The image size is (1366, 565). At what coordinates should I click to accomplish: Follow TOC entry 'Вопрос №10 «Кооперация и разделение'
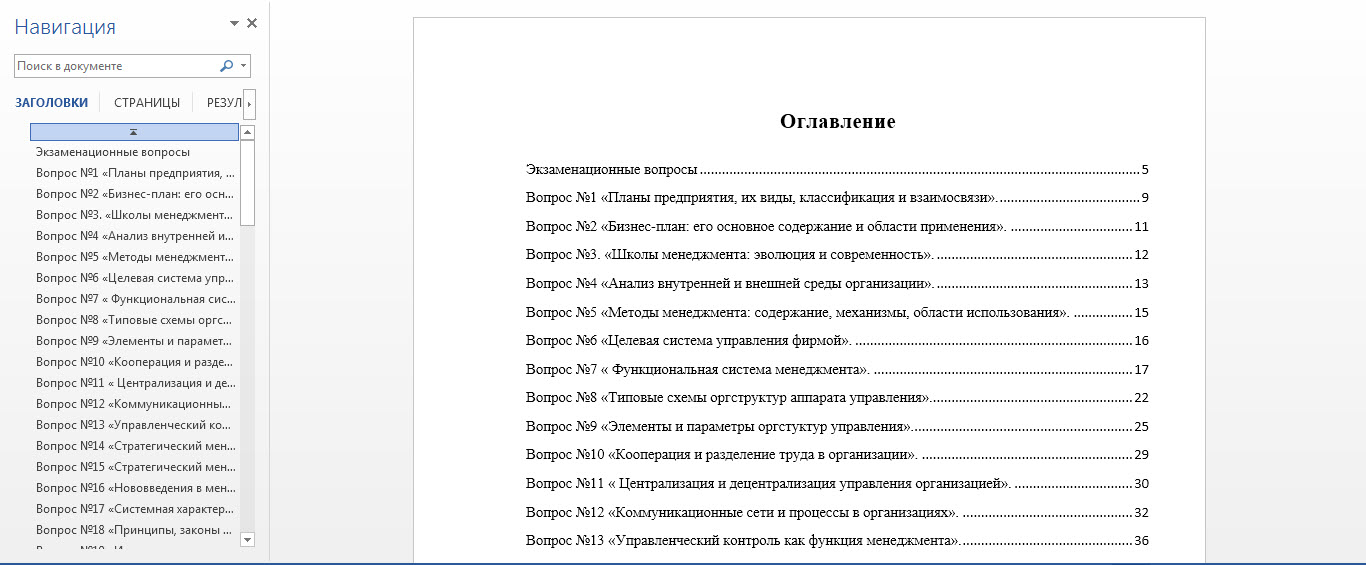point(838,455)
